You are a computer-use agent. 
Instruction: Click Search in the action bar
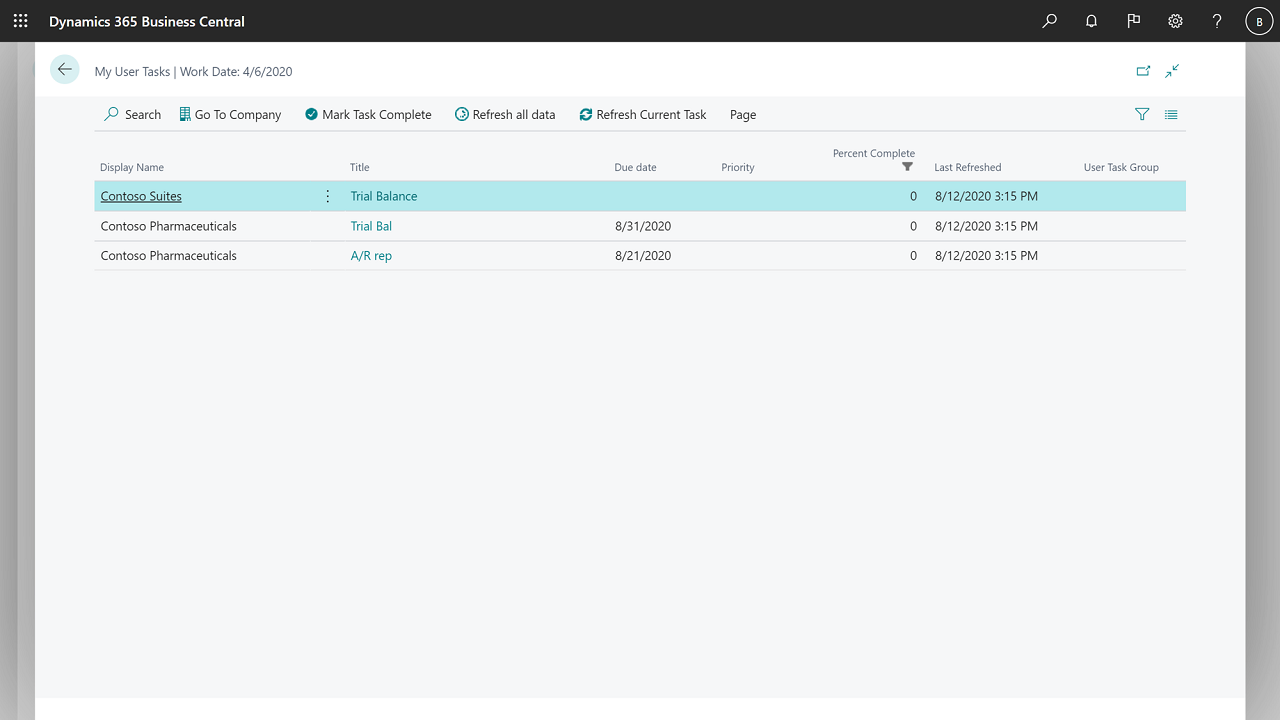tap(133, 114)
